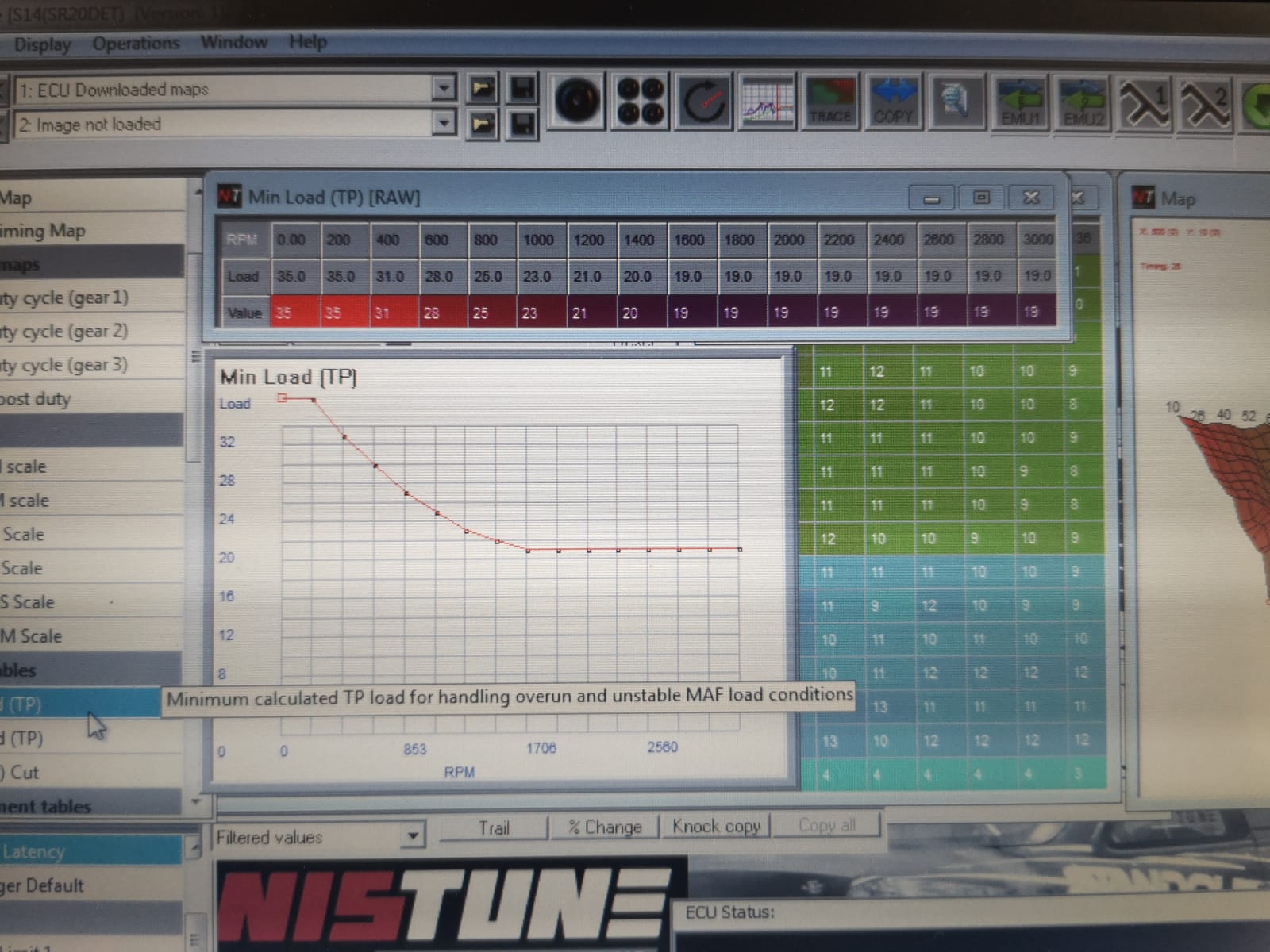The height and width of the screenshot is (952, 1270).
Task: Select the highlighted '(TP)' list entry
Action: coord(79,704)
